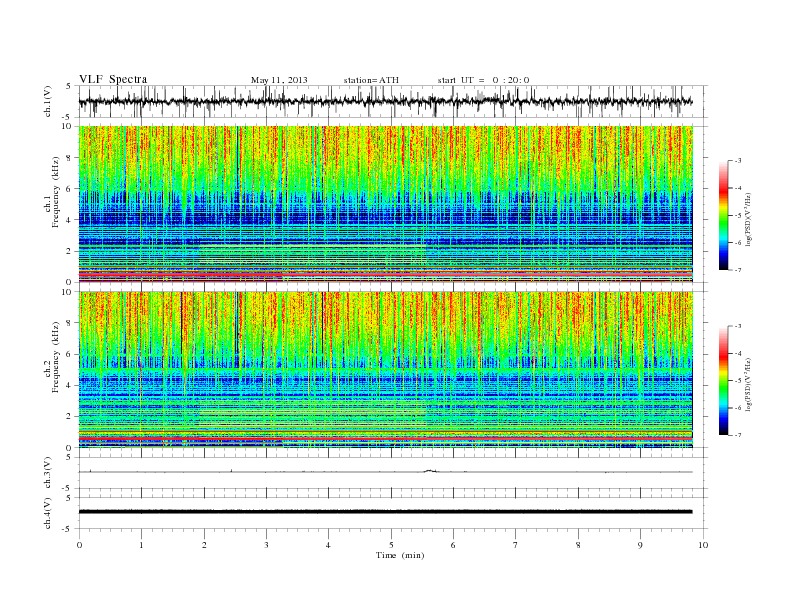Click the "ch.3(V)" axis label
Viewport: 792px width, 612px height.
48,473
